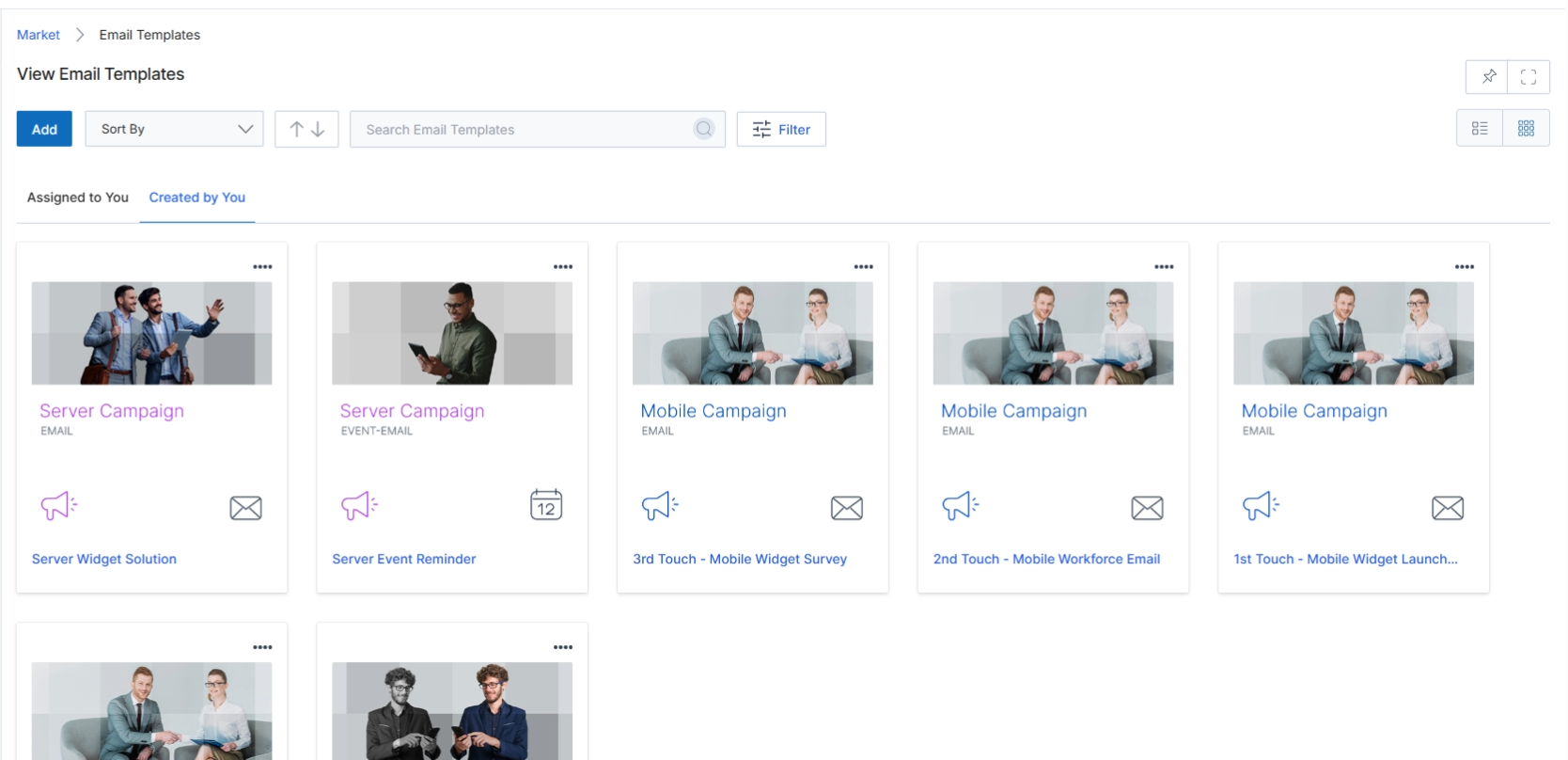Click the Add button
Screen dimensions: 1568x760
44,129
